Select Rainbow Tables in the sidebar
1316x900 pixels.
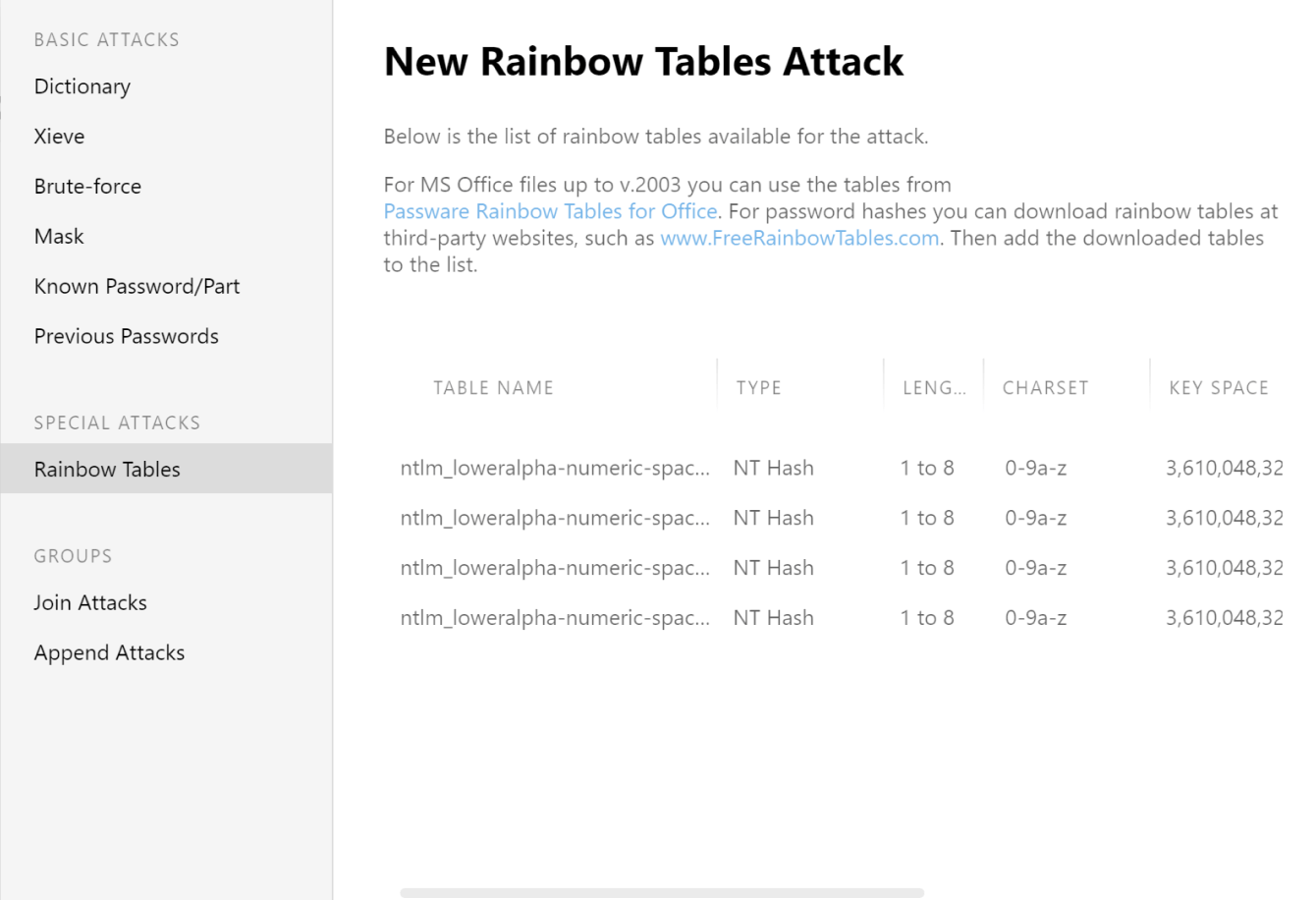click(x=107, y=470)
